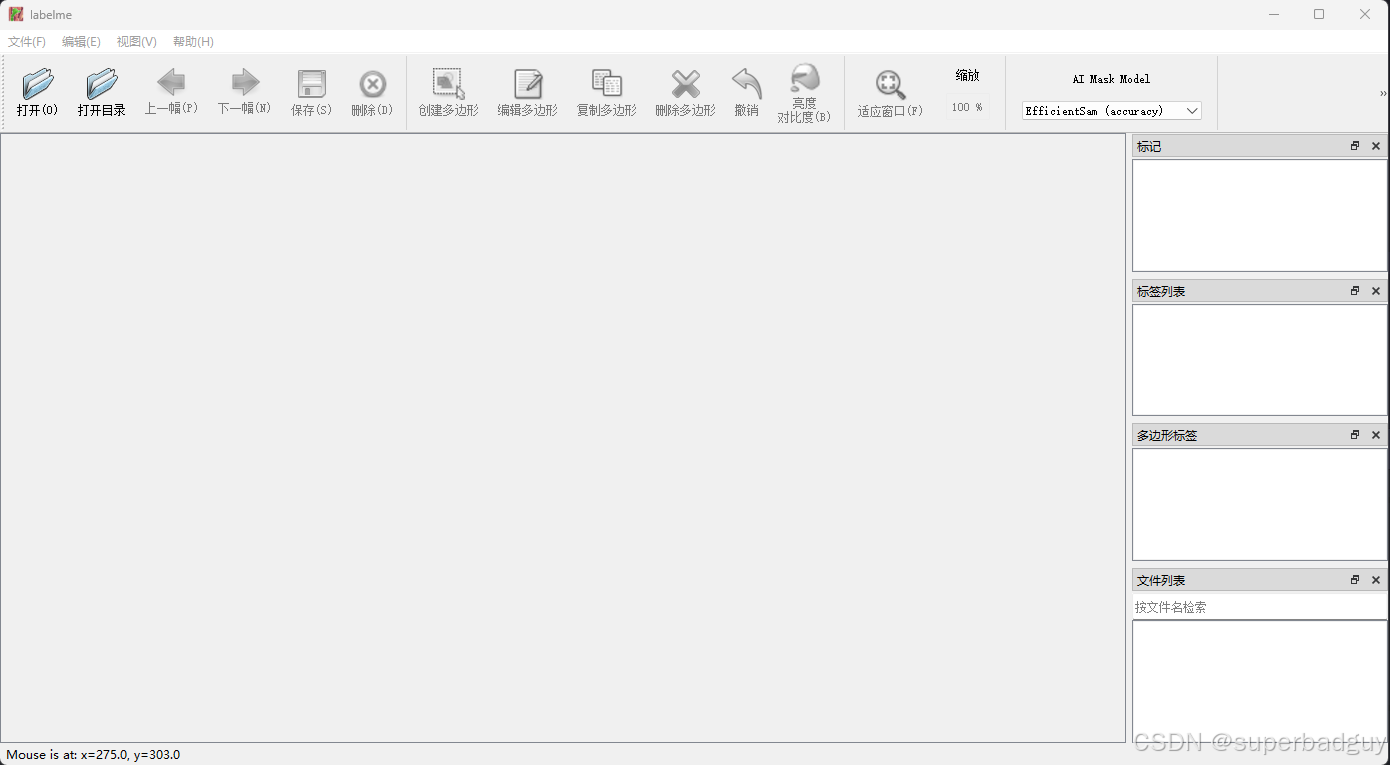This screenshot has width=1390, height=765.
Task: Click the 保存(S) save icon
Action: pyautogui.click(x=311, y=83)
